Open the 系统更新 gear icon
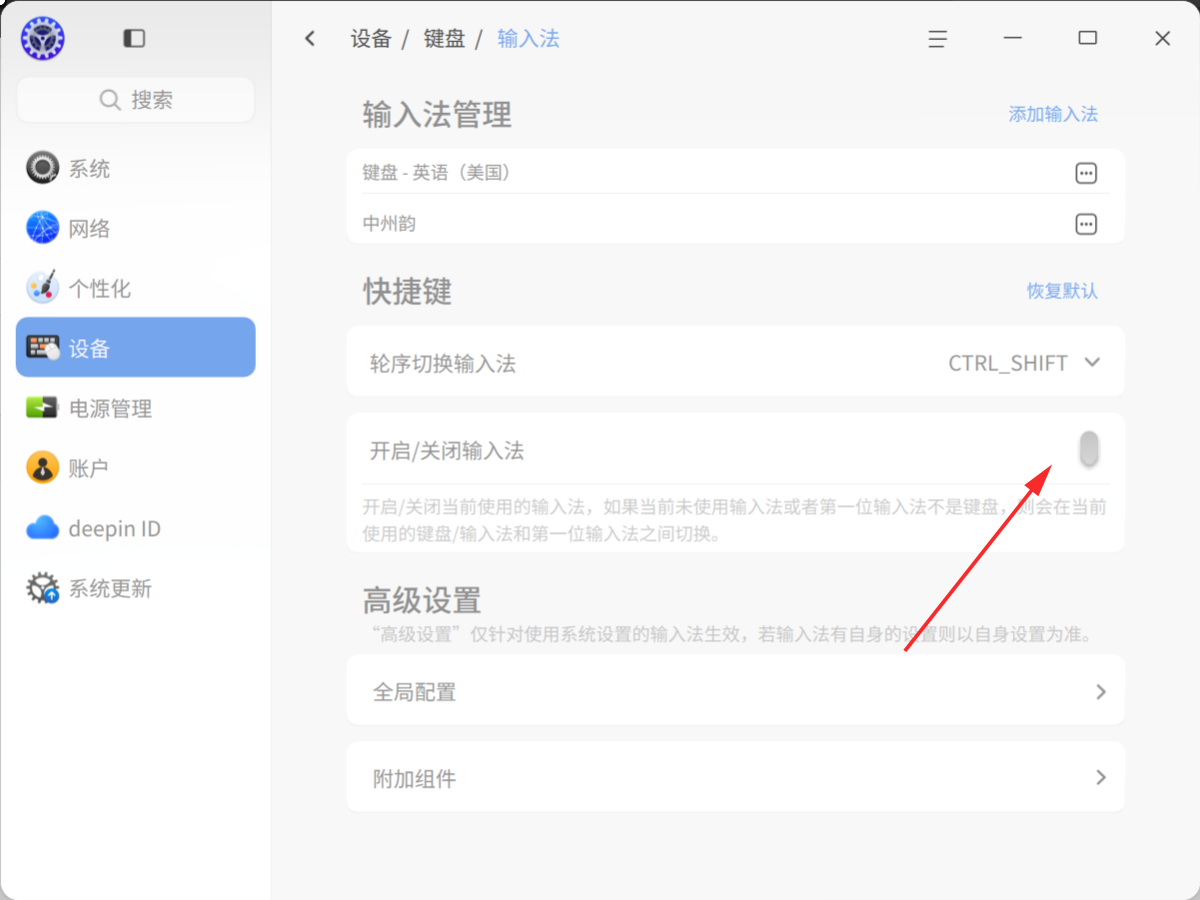The image size is (1200, 900). [43, 588]
